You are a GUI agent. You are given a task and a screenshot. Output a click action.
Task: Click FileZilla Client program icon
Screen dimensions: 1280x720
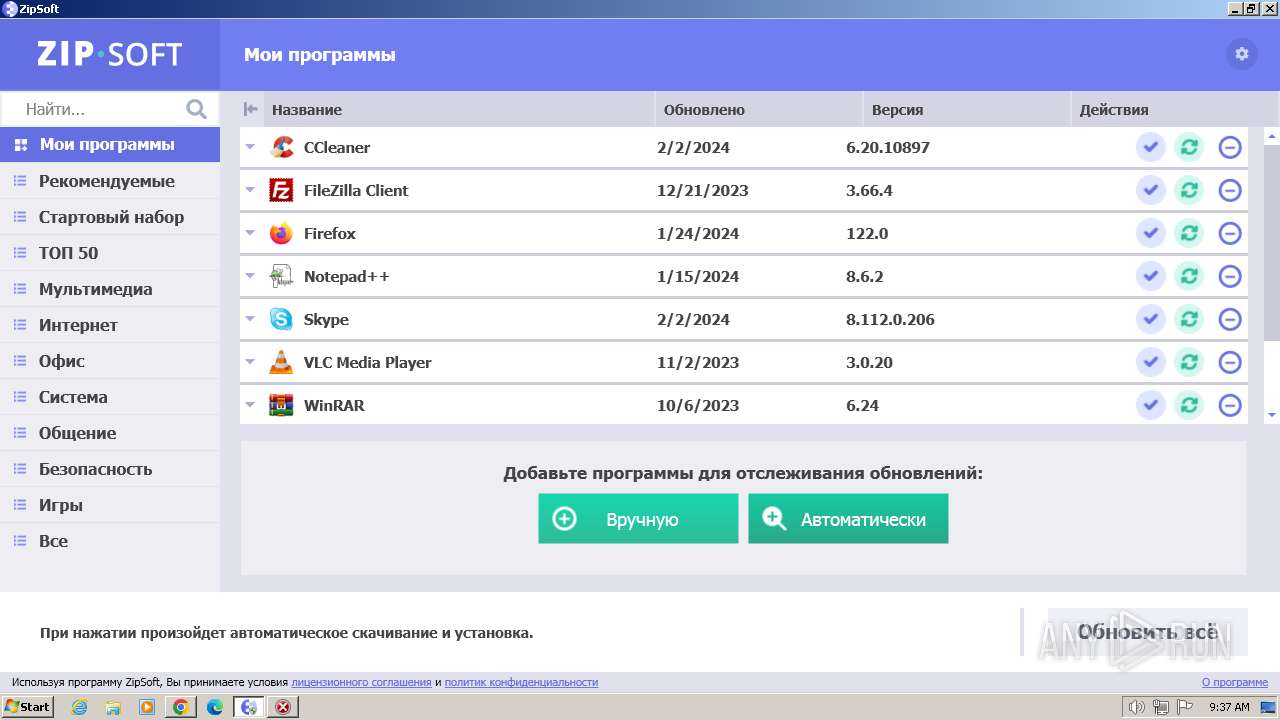coord(282,190)
